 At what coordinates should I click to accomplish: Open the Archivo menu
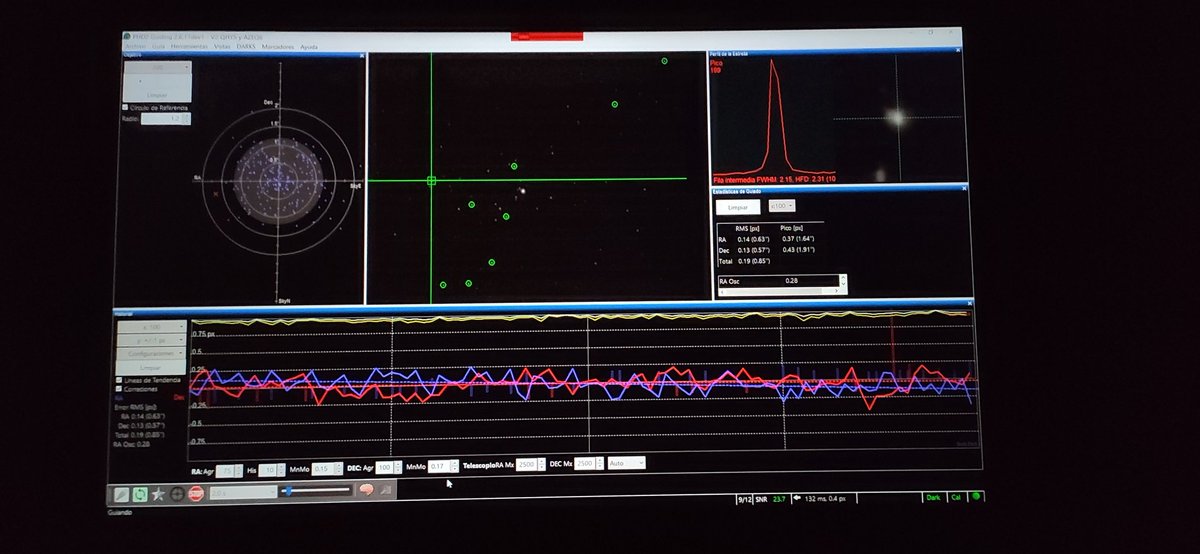point(135,46)
